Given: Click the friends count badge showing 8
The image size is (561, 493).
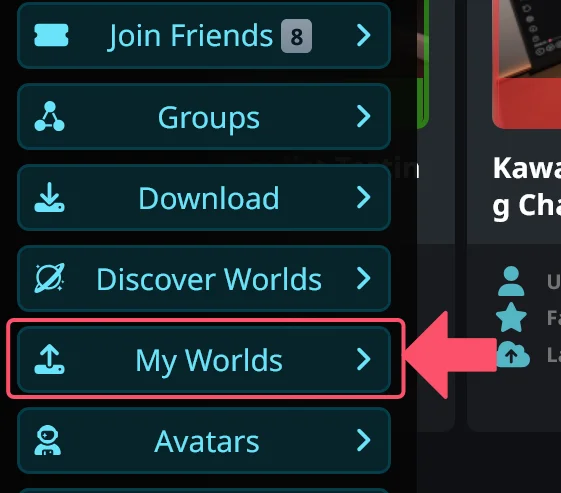Looking at the screenshot, I should pos(297,36).
